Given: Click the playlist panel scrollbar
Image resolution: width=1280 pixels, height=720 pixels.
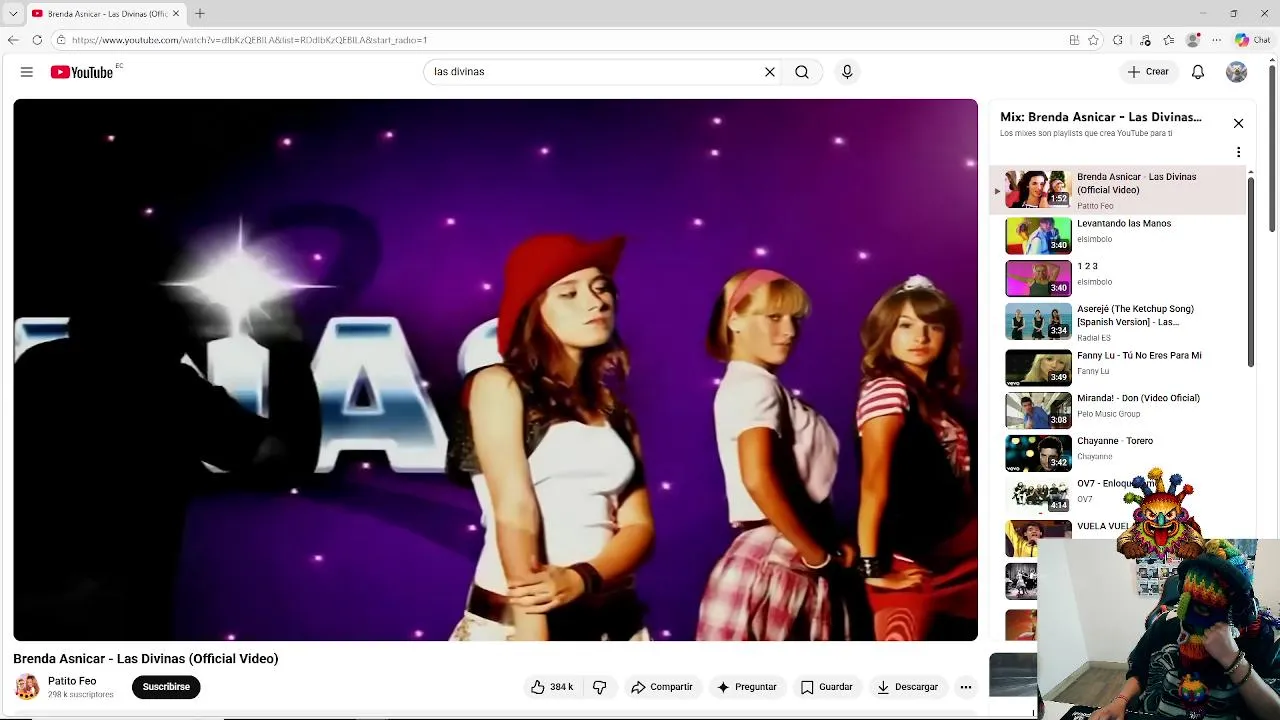Looking at the screenshot, I should [x=1251, y=270].
